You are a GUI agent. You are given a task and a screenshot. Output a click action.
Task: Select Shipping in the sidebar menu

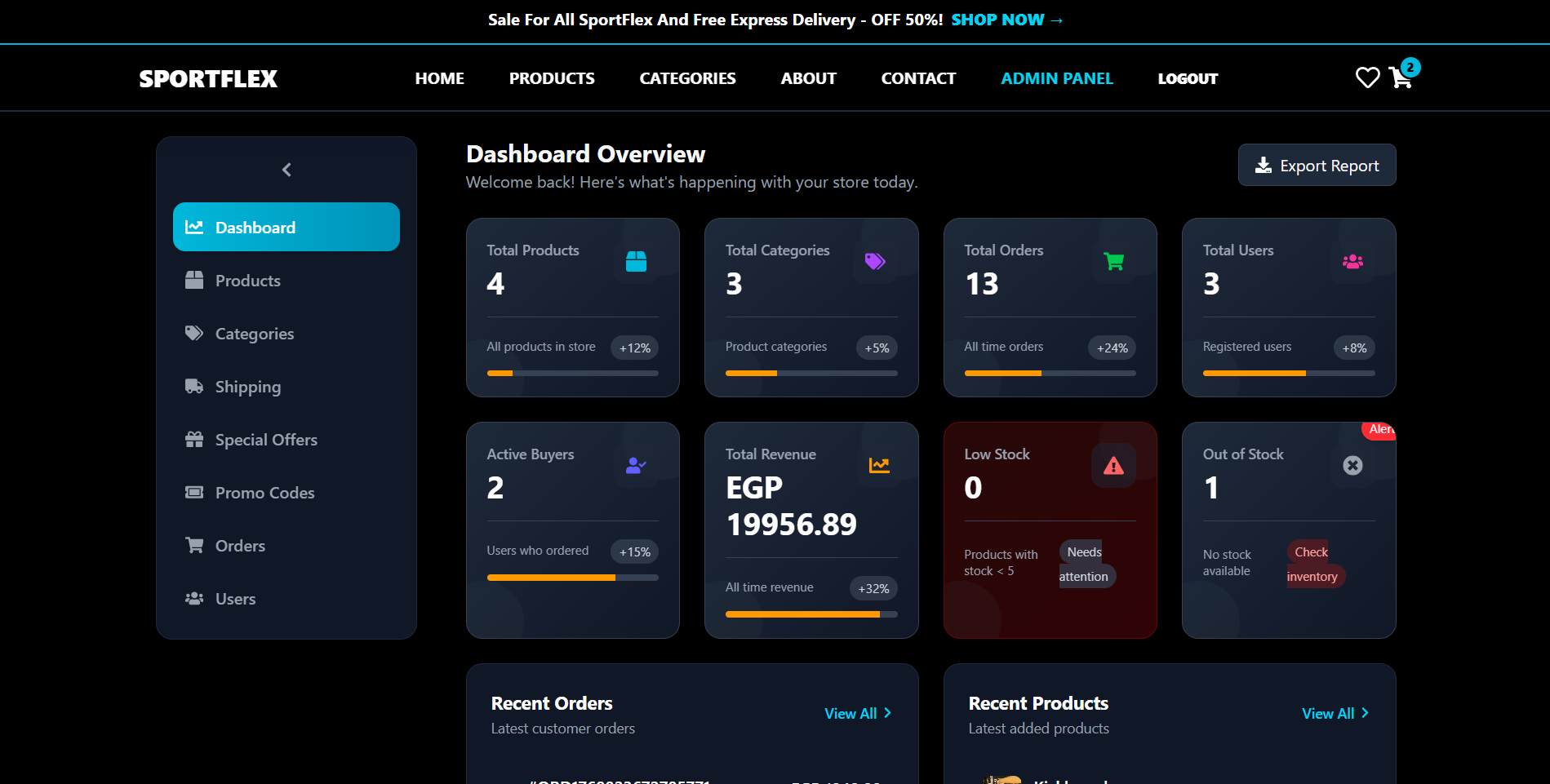click(247, 387)
